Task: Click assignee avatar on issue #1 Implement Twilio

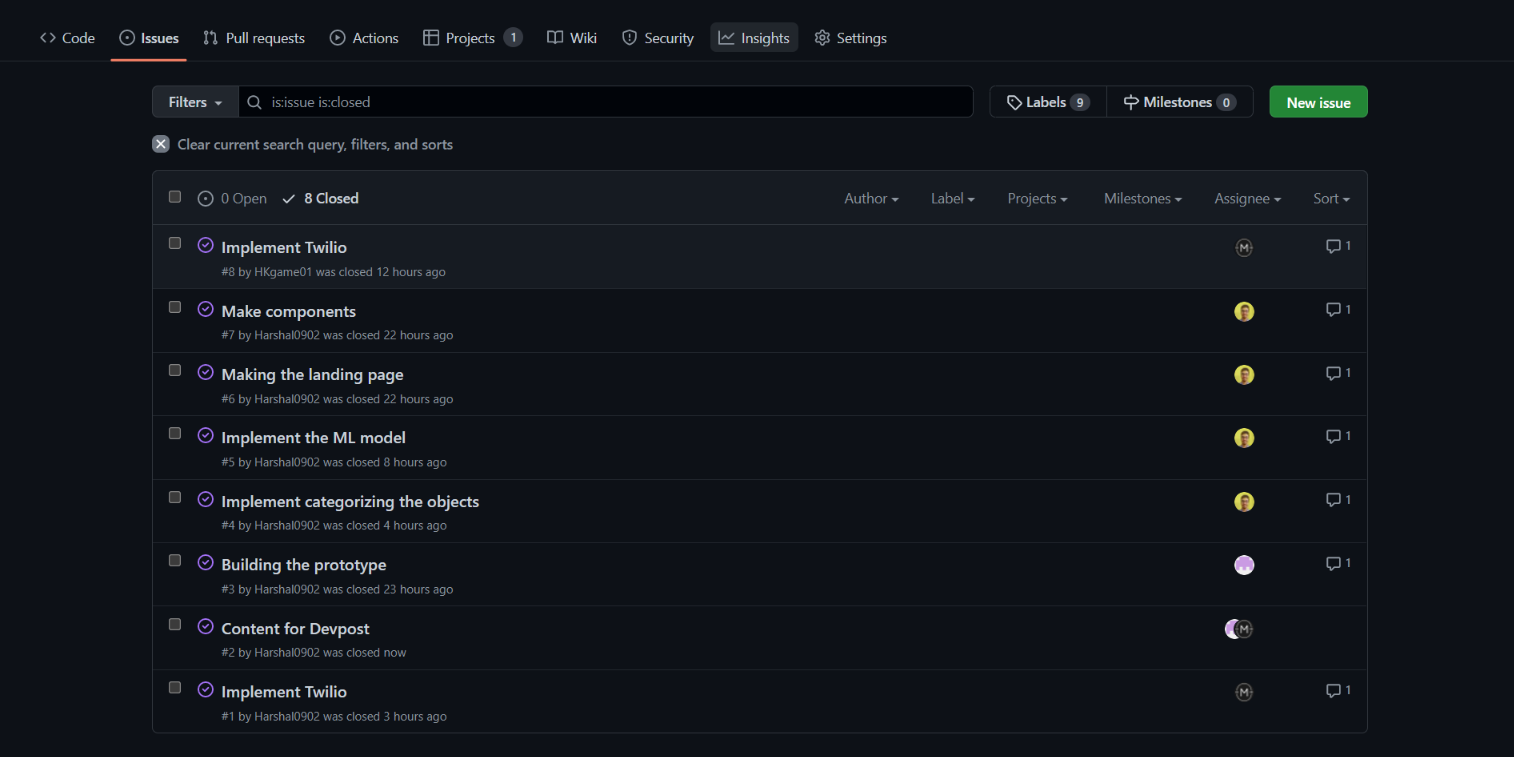Action: click(x=1244, y=692)
